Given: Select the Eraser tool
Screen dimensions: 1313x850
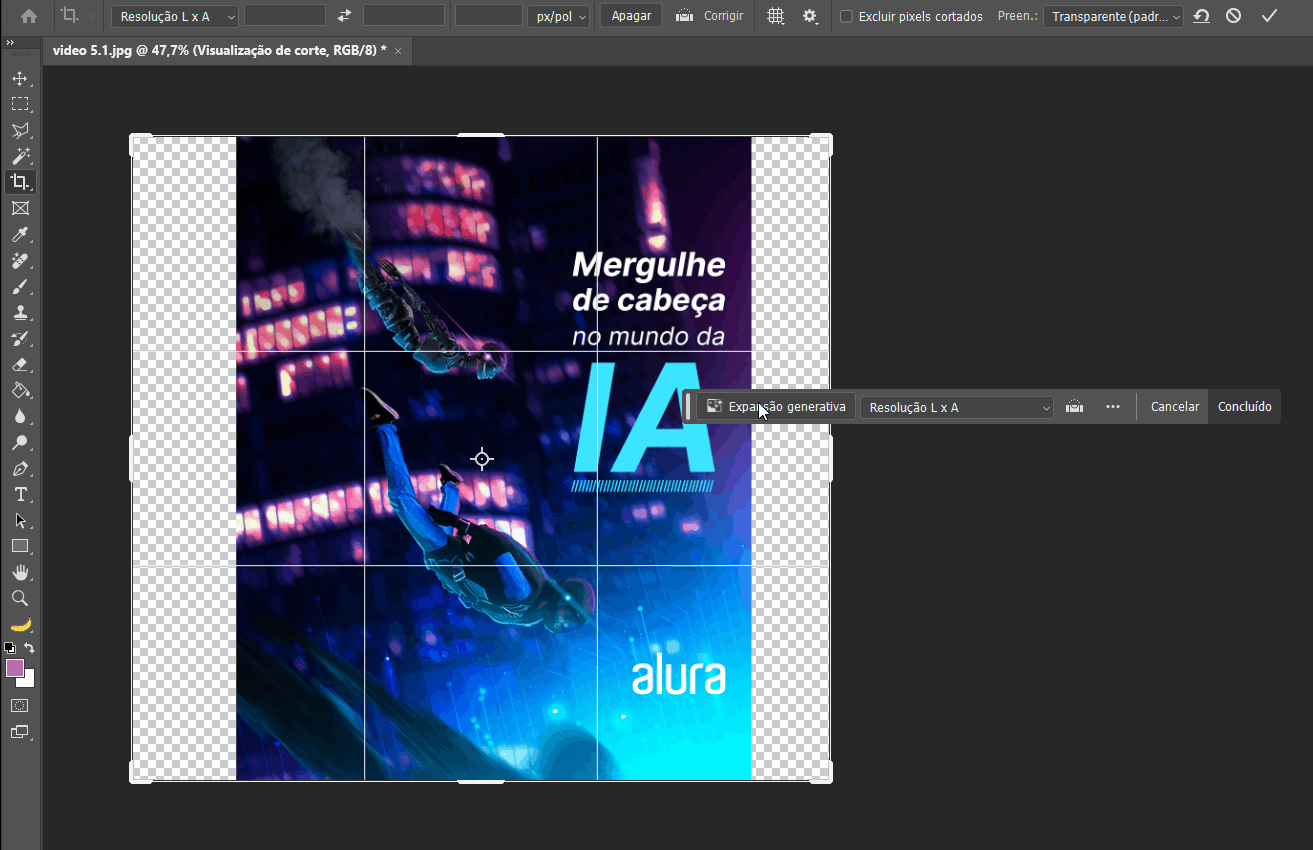Looking at the screenshot, I should tap(19, 364).
